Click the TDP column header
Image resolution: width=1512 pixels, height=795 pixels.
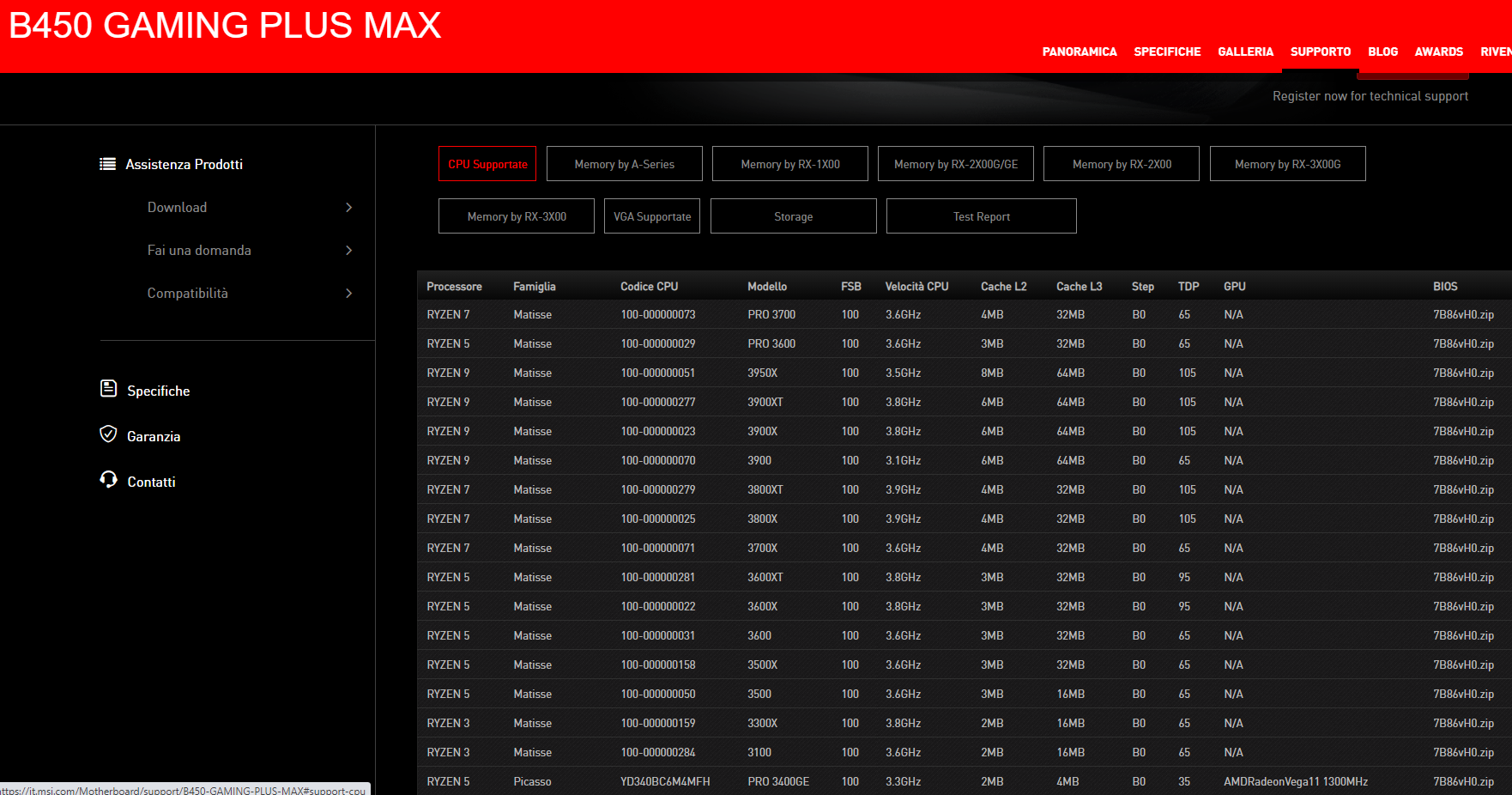coord(1188,286)
